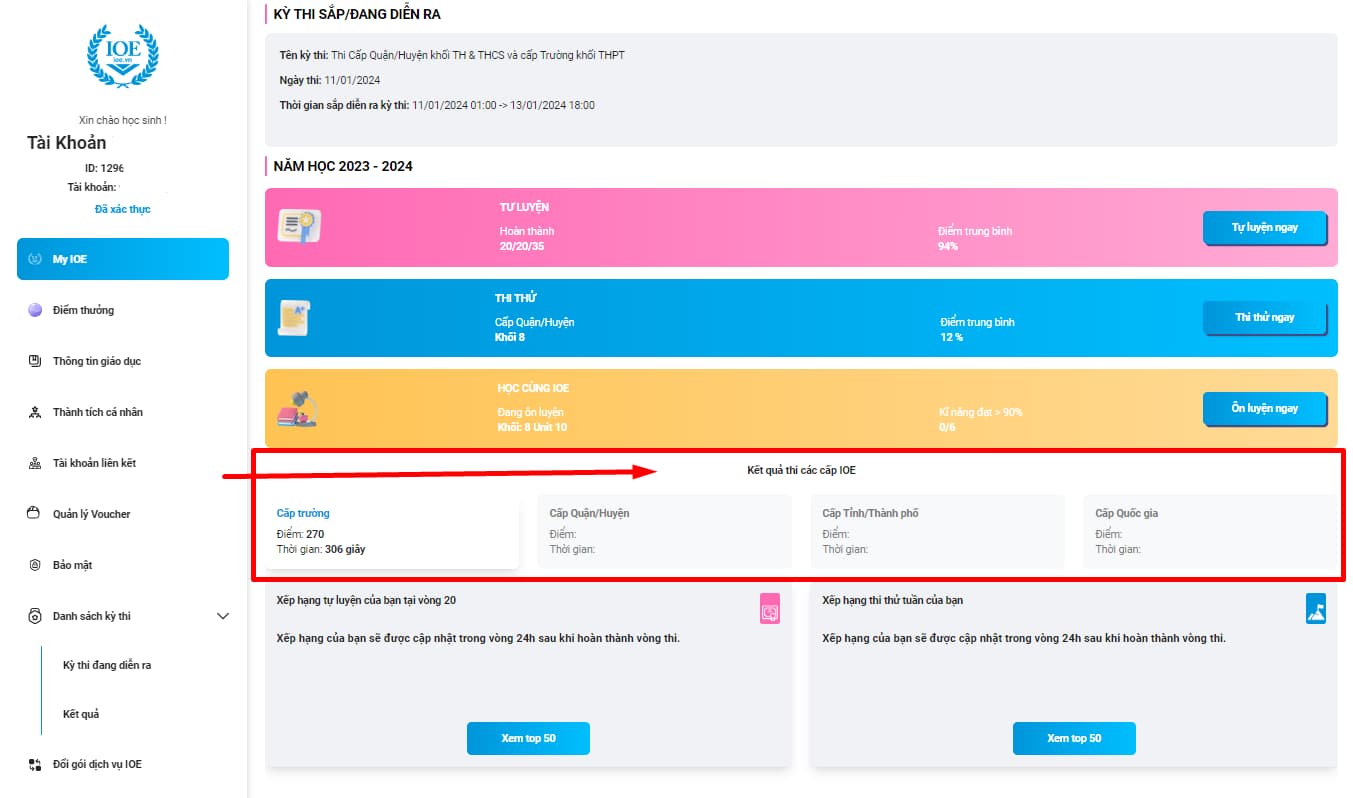This screenshot has height=798, width=1353.
Task: Click the blue weekly mock-test ranking icon
Action: [1316, 608]
